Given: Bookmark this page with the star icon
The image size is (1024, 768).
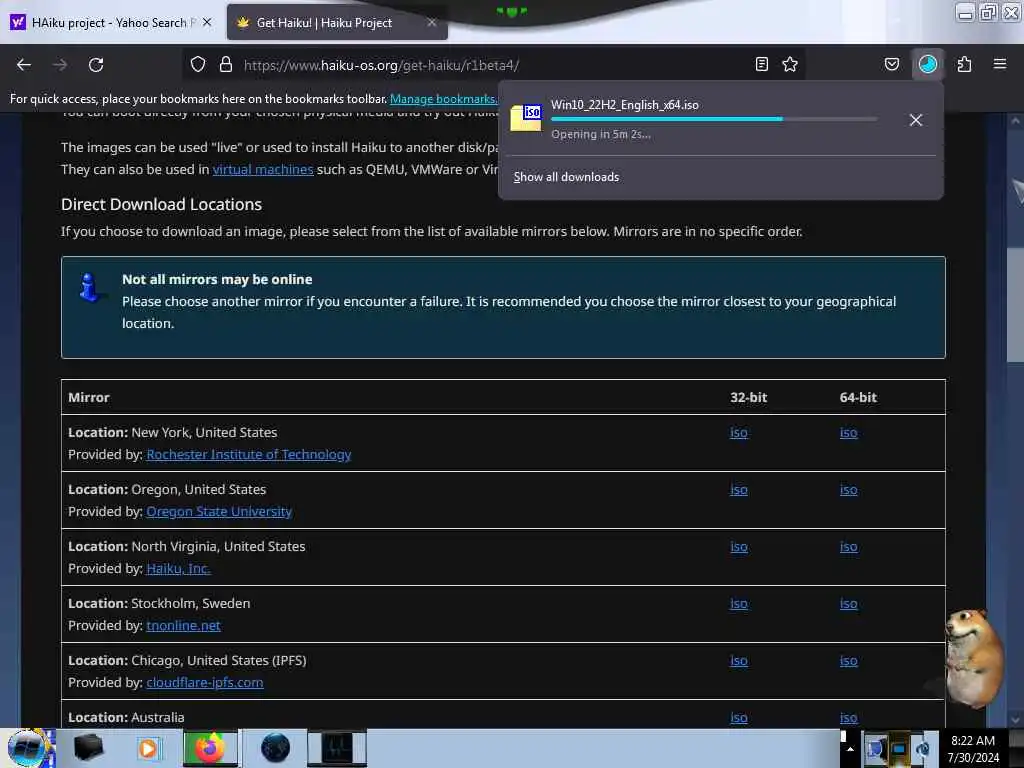Looking at the screenshot, I should (x=790, y=64).
